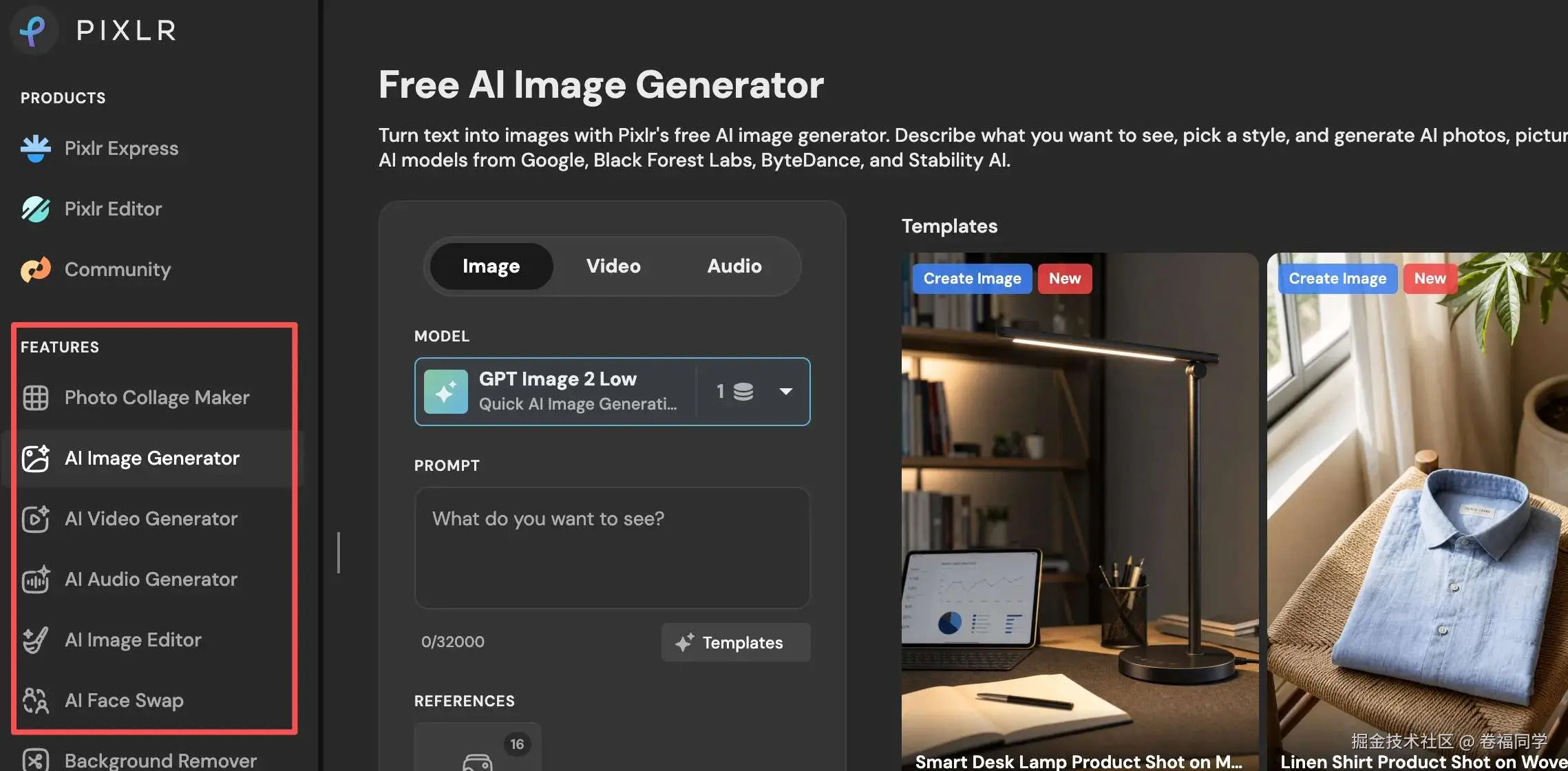The height and width of the screenshot is (771, 1568).
Task: Focus the prompt text box
Action: 613,548
